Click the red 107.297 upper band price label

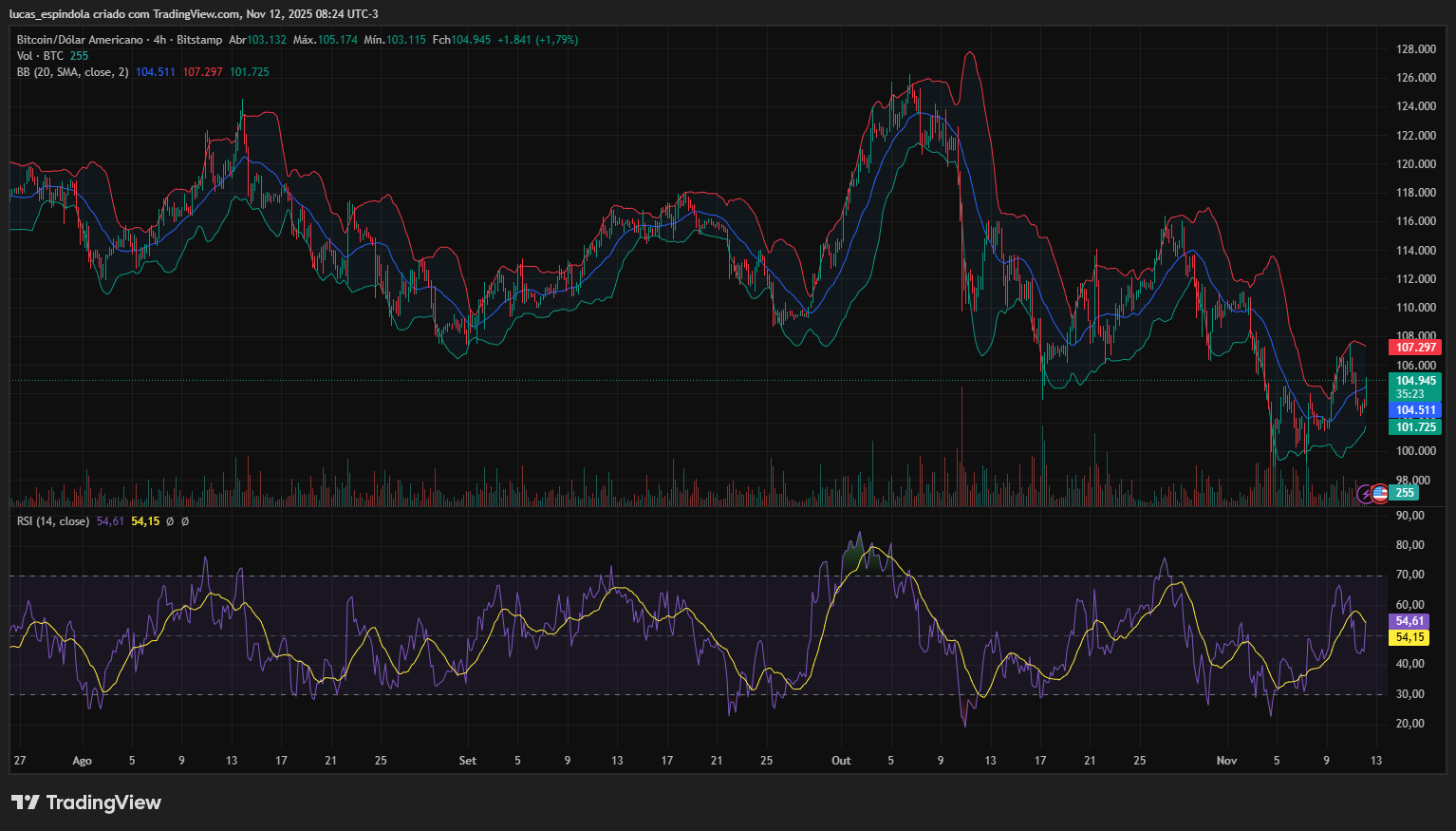pyautogui.click(x=1415, y=348)
